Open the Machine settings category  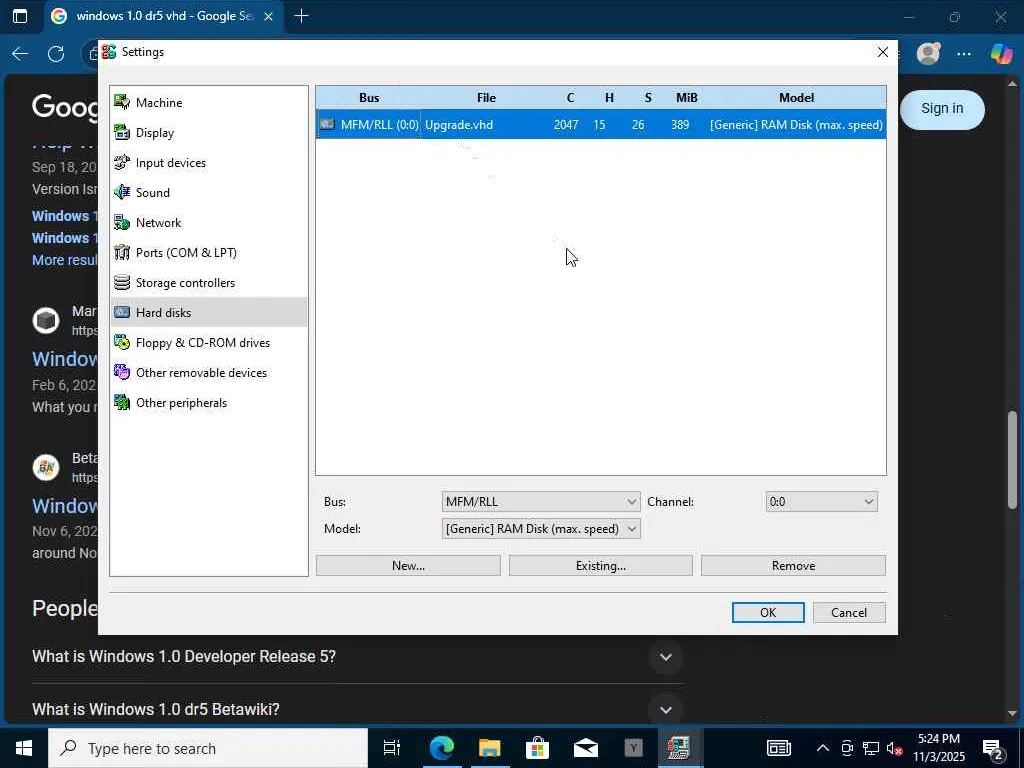(x=159, y=103)
